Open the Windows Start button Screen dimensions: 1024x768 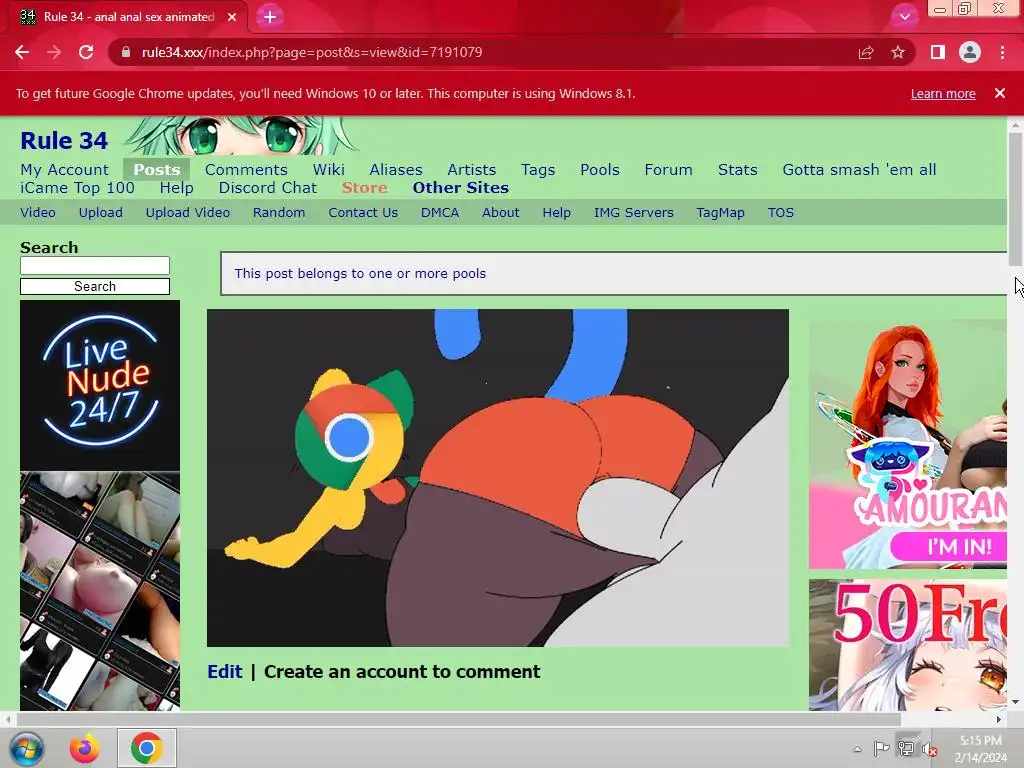(x=27, y=748)
